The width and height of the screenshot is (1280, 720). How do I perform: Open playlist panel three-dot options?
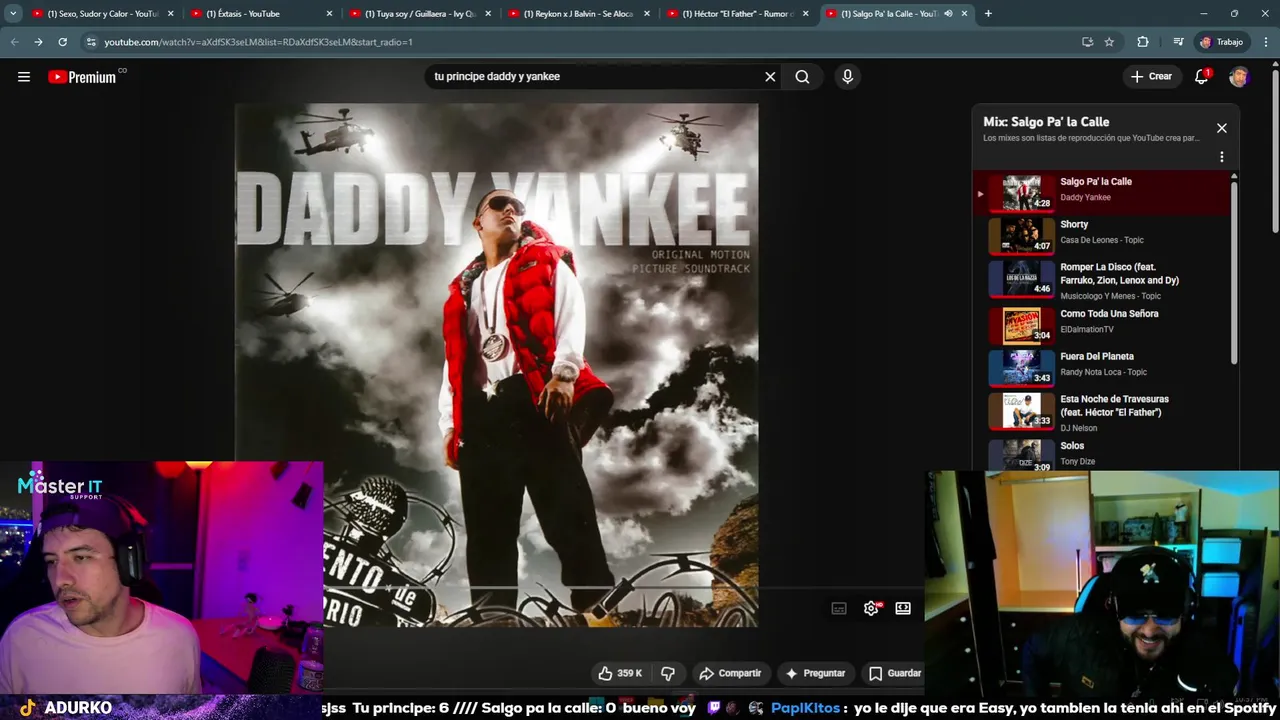(1221, 157)
